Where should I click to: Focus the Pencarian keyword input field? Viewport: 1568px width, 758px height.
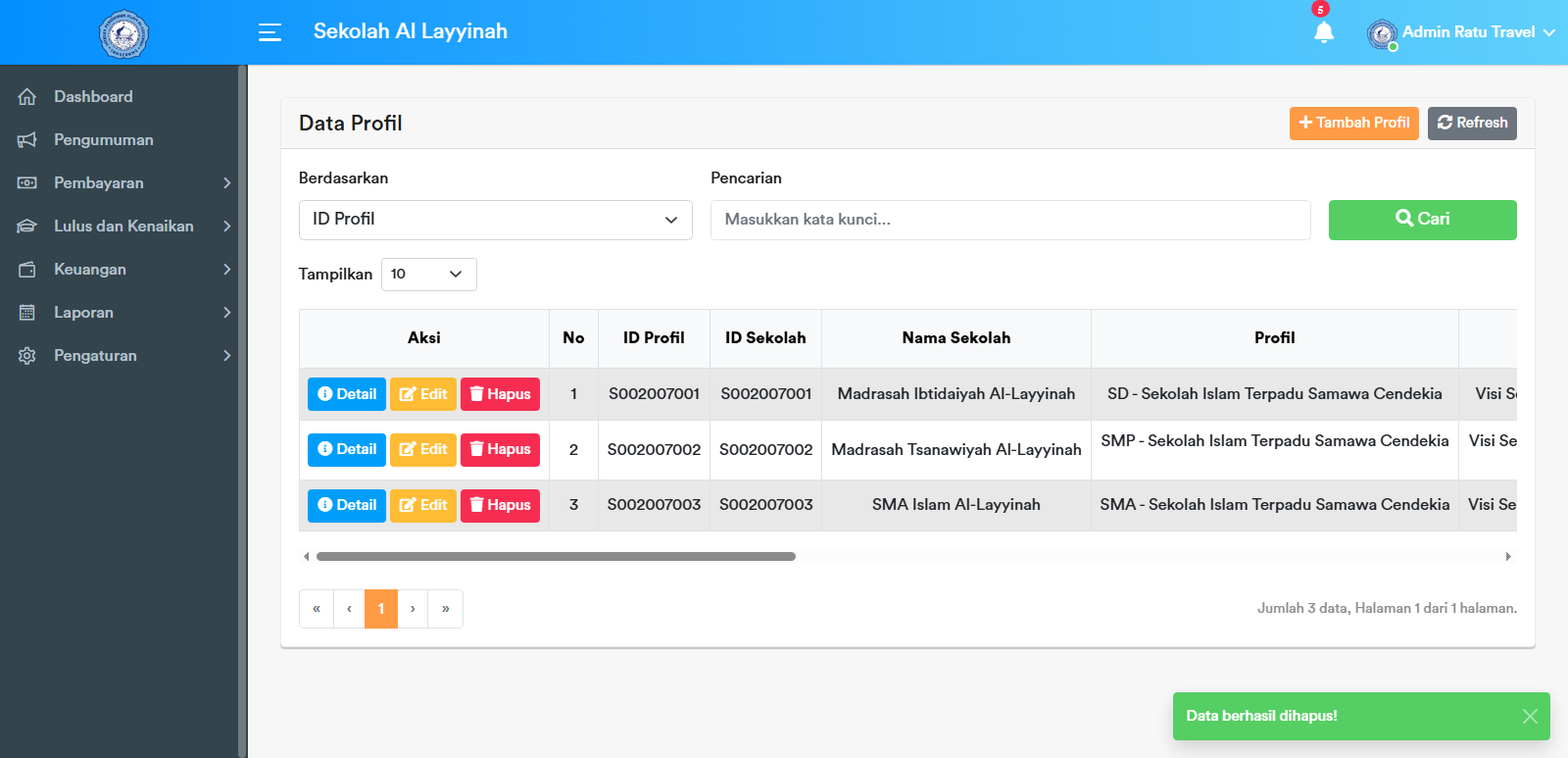click(x=1009, y=220)
